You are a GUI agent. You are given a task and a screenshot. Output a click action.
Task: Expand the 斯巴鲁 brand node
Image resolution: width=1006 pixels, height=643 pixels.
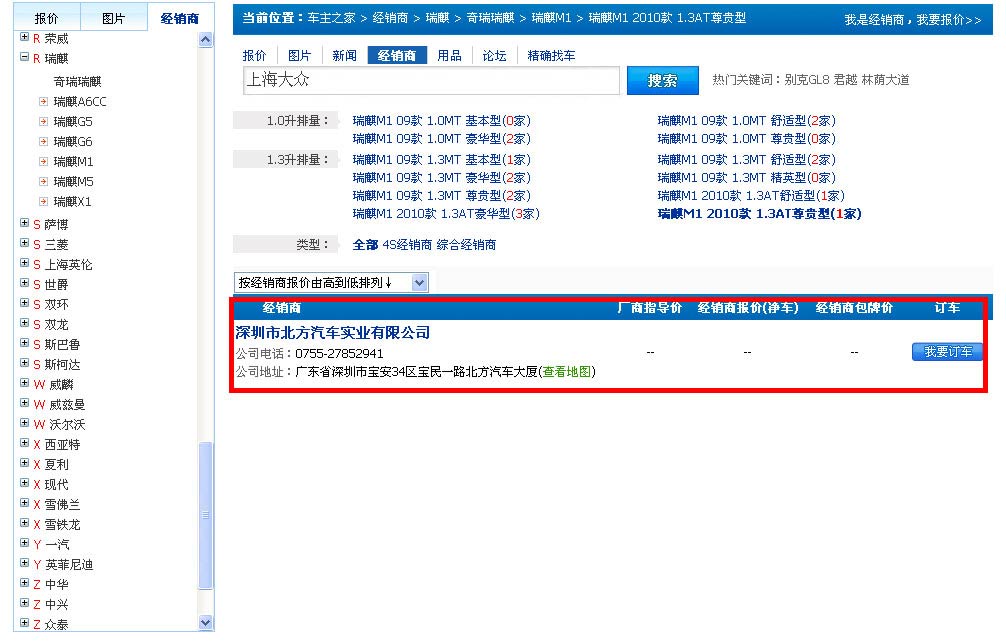24,343
